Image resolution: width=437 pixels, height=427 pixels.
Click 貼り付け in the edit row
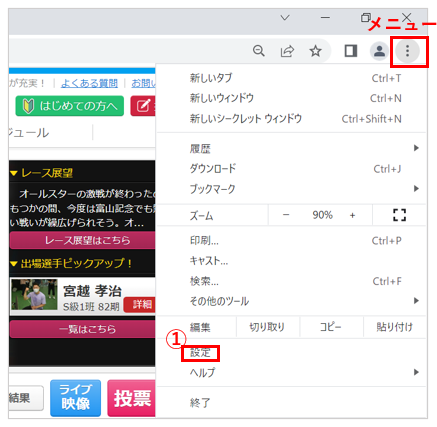tap(395, 327)
